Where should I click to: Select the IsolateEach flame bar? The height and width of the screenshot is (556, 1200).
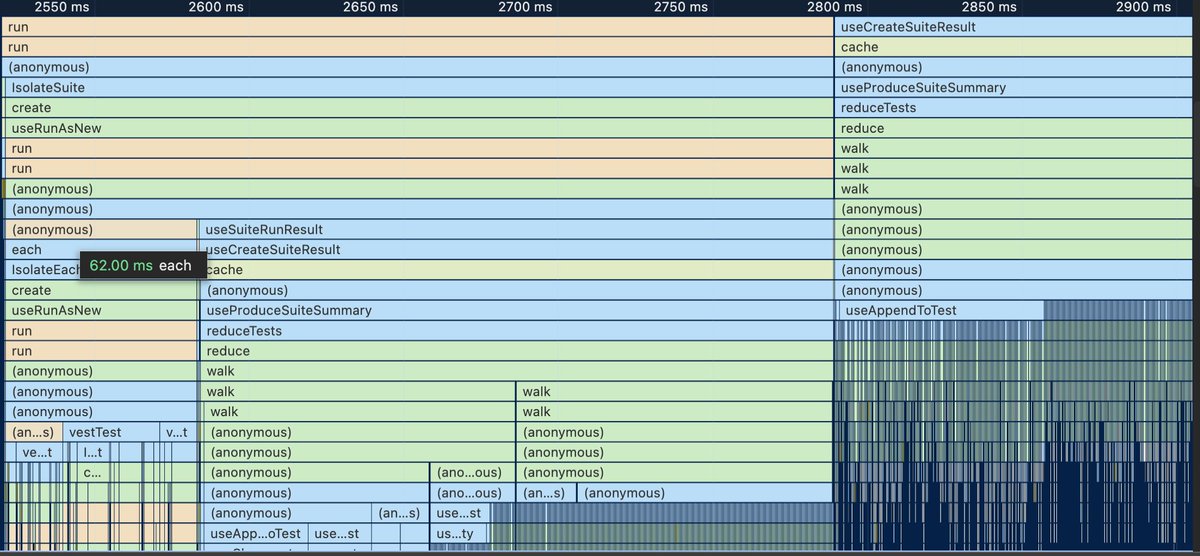tap(43, 270)
